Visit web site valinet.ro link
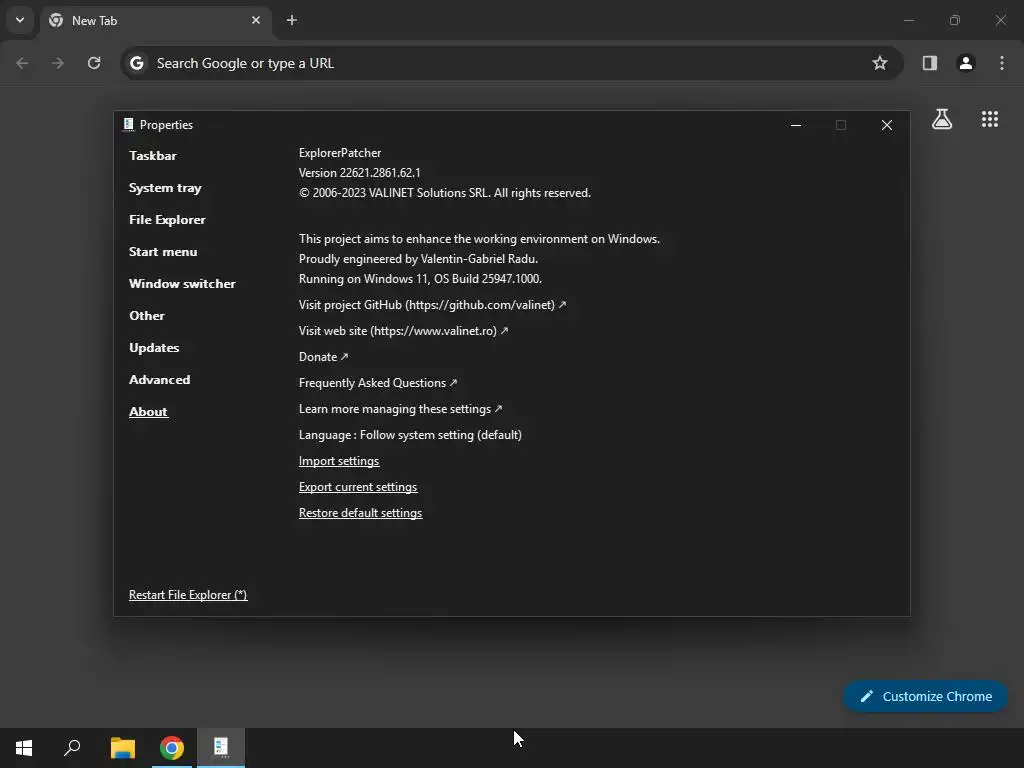The height and width of the screenshot is (768, 1024). click(403, 331)
